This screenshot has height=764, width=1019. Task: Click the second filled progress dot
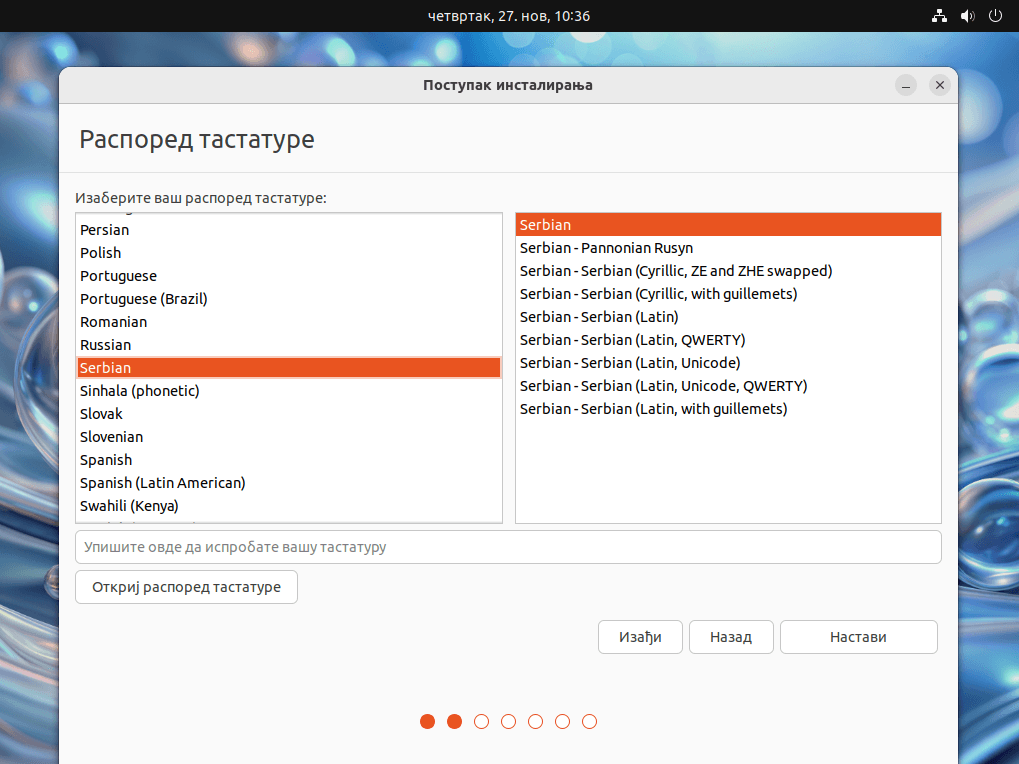(454, 722)
